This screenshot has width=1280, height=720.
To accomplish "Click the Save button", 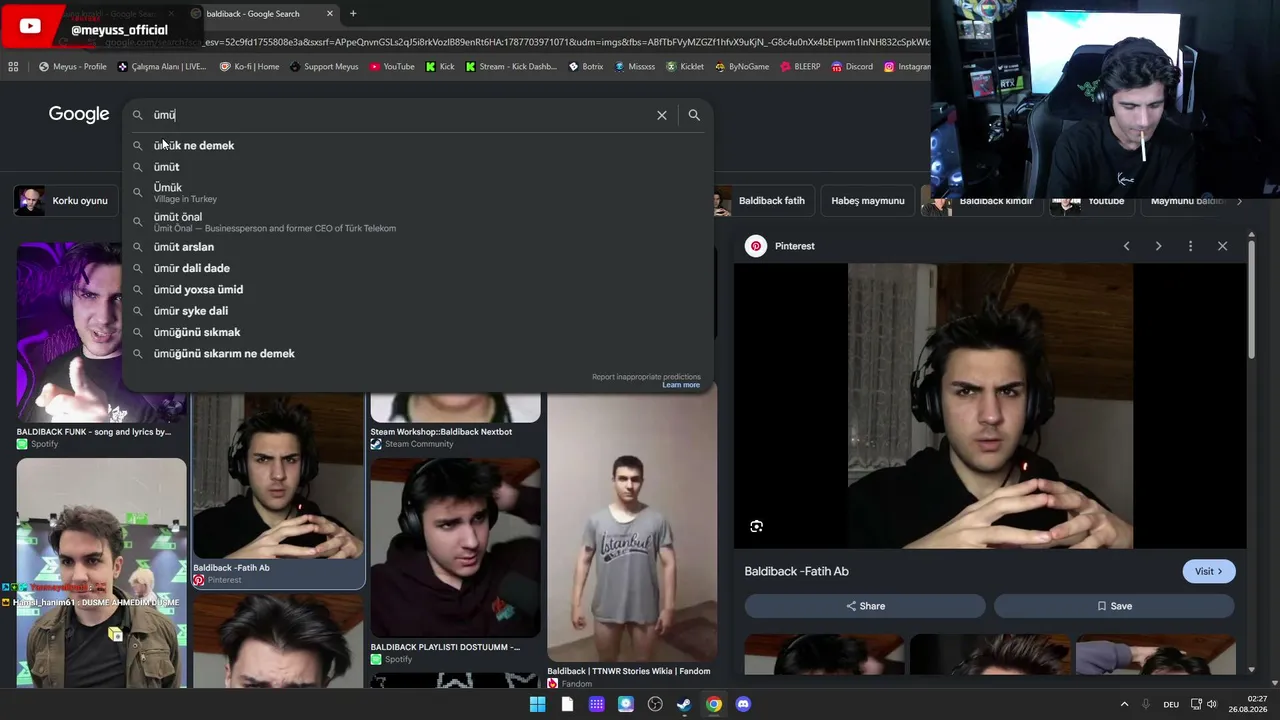I will tap(1114, 606).
